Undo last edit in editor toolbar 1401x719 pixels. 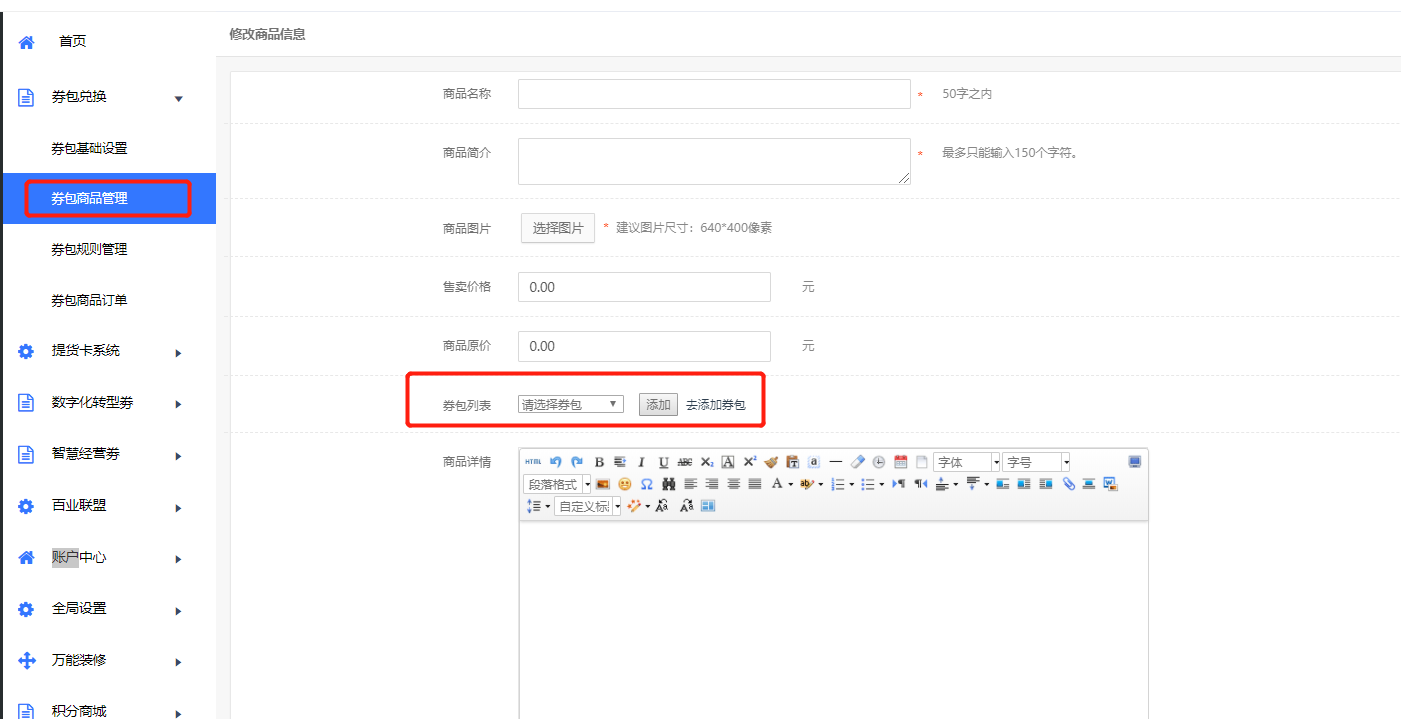pyautogui.click(x=555, y=462)
